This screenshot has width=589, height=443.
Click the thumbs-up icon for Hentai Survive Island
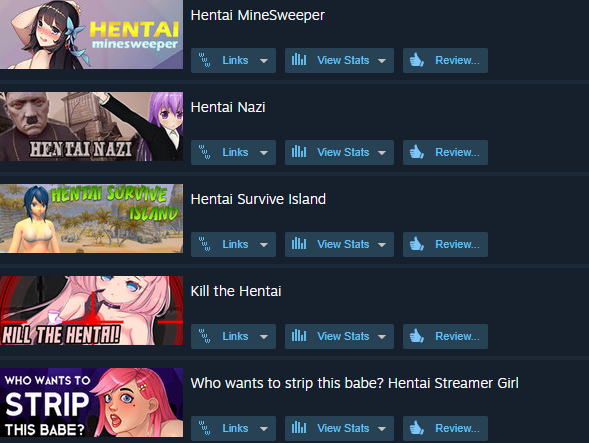[x=417, y=244]
